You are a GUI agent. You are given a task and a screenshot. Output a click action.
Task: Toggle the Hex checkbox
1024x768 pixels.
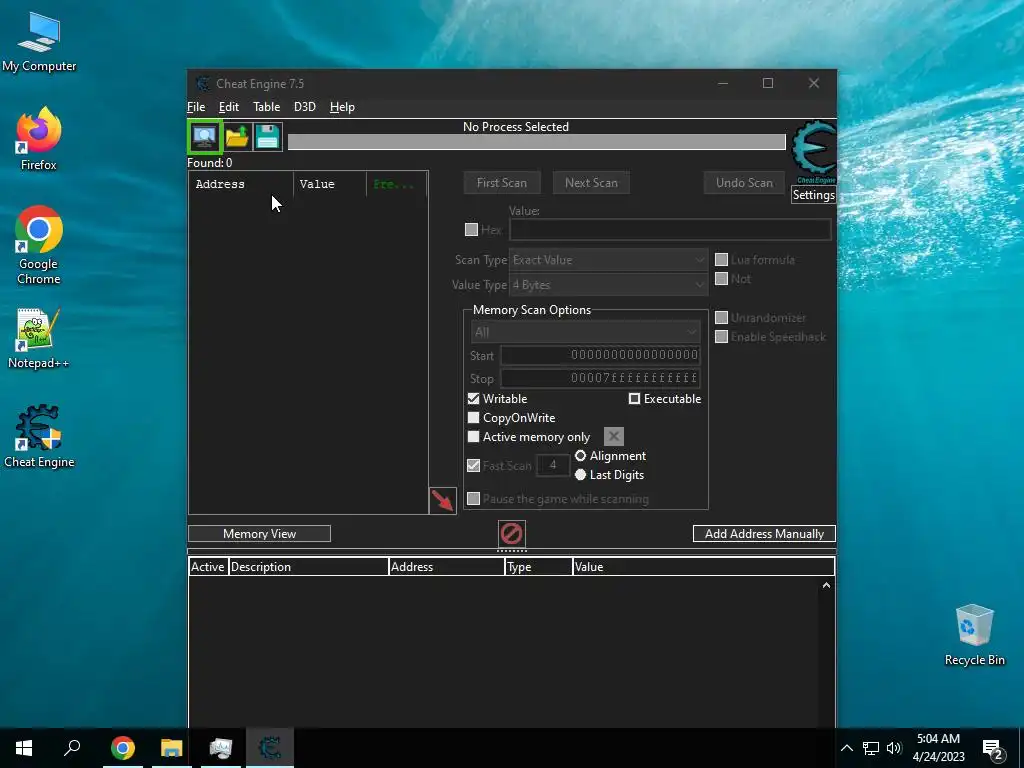(x=471, y=229)
